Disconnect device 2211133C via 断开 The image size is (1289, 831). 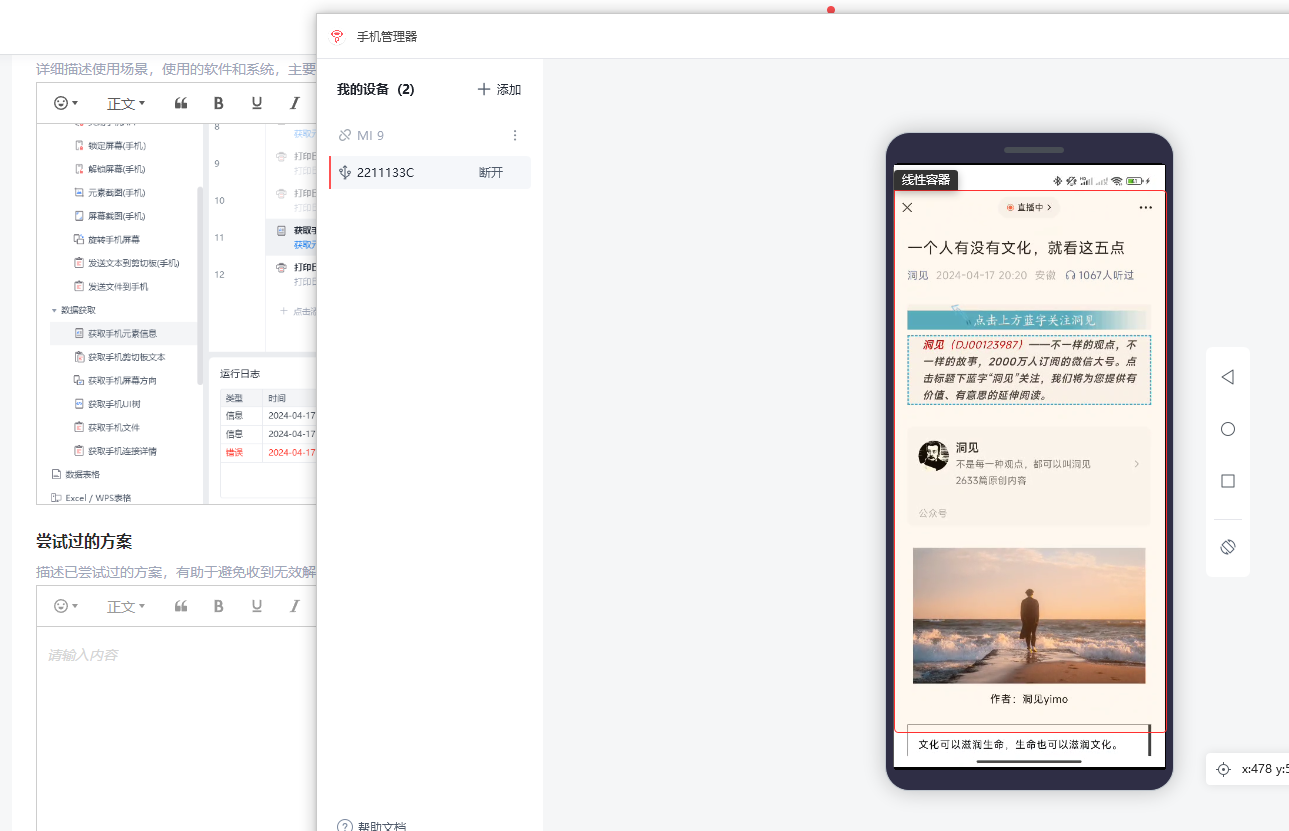(491, 173)
